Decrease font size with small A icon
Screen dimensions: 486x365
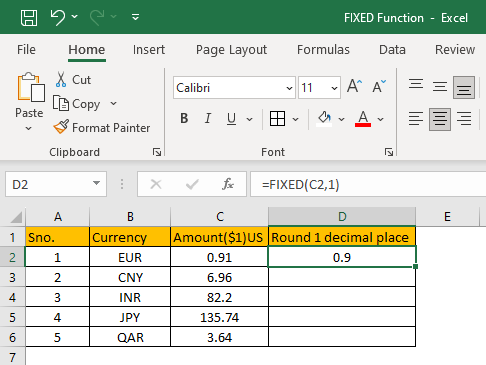click(x=379, y=86)
